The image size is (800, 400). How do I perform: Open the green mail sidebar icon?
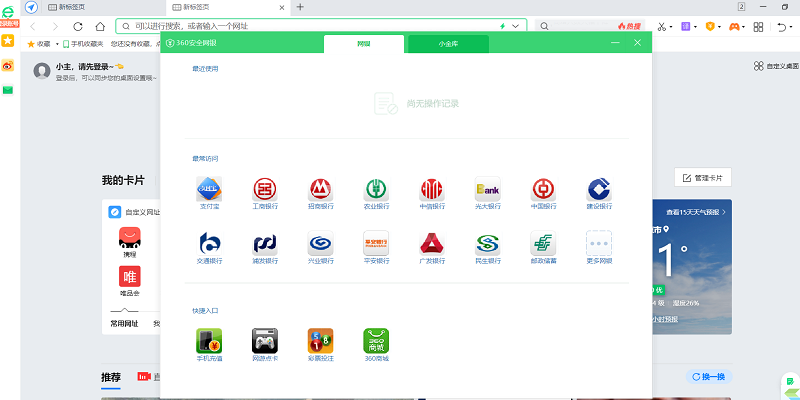tap(8, 90)
